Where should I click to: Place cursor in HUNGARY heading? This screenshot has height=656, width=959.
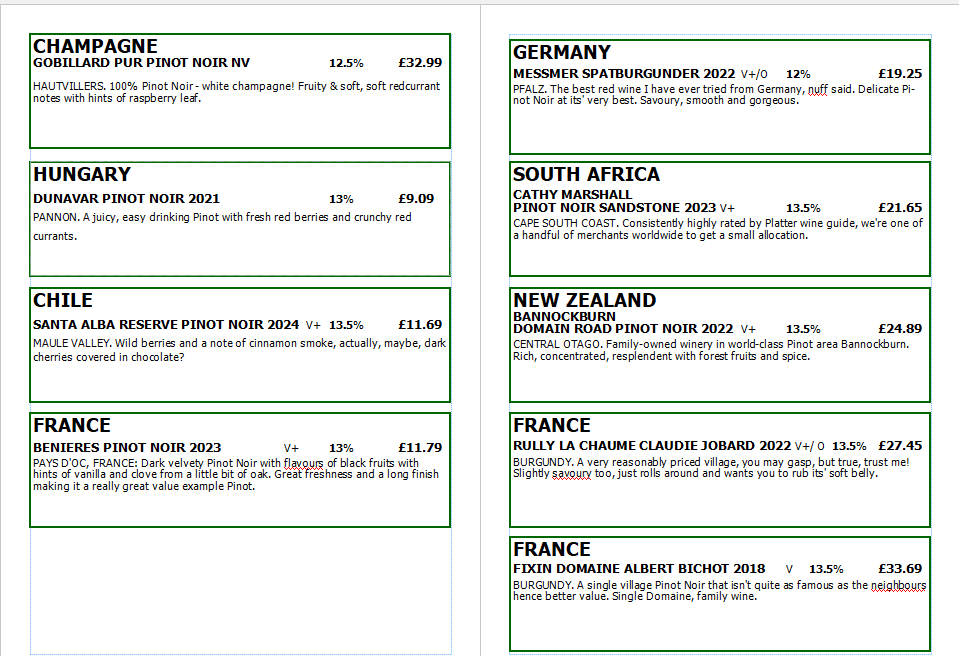(82, 174)
